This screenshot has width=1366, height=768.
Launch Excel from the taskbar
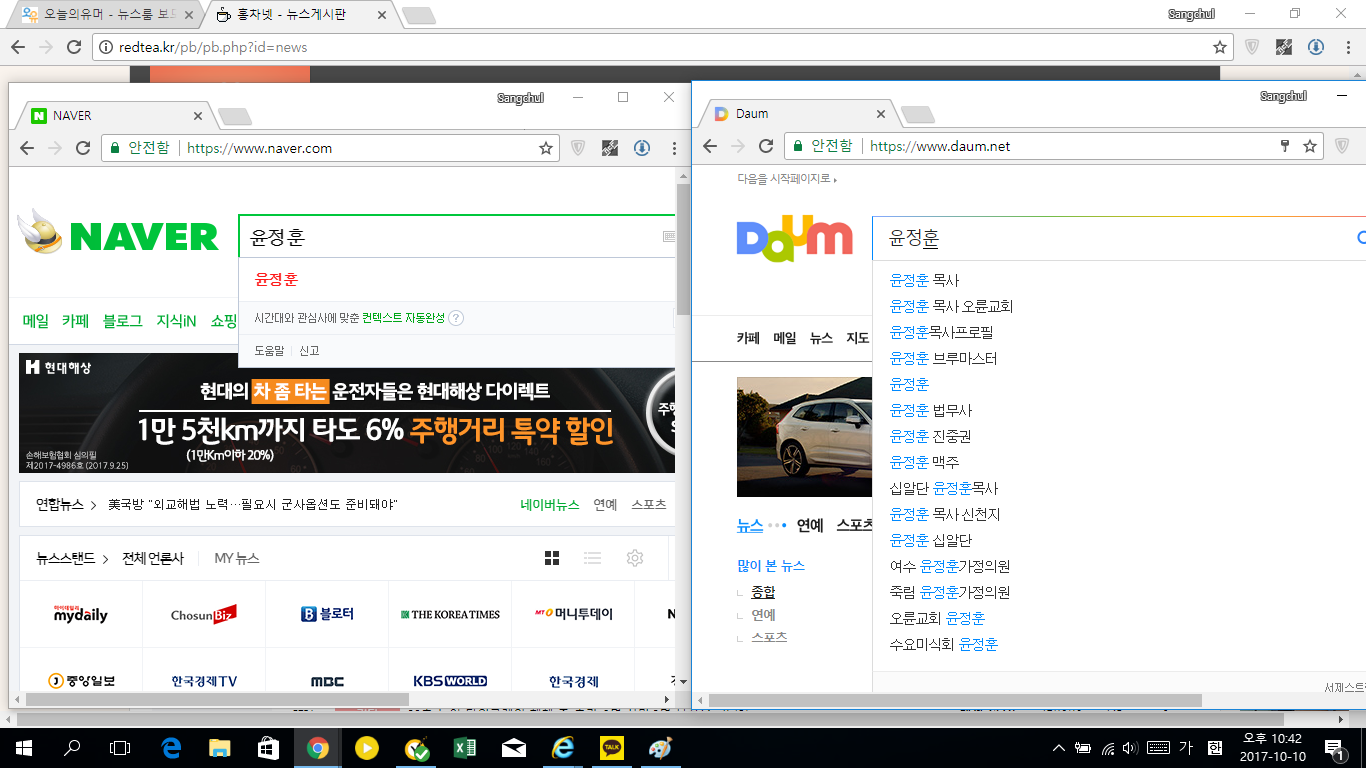click(x=465, y=748)
